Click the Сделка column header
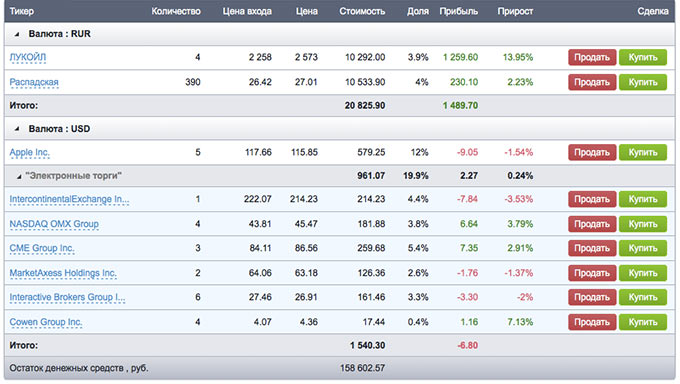The image size is (680, 384). (653, 11)
